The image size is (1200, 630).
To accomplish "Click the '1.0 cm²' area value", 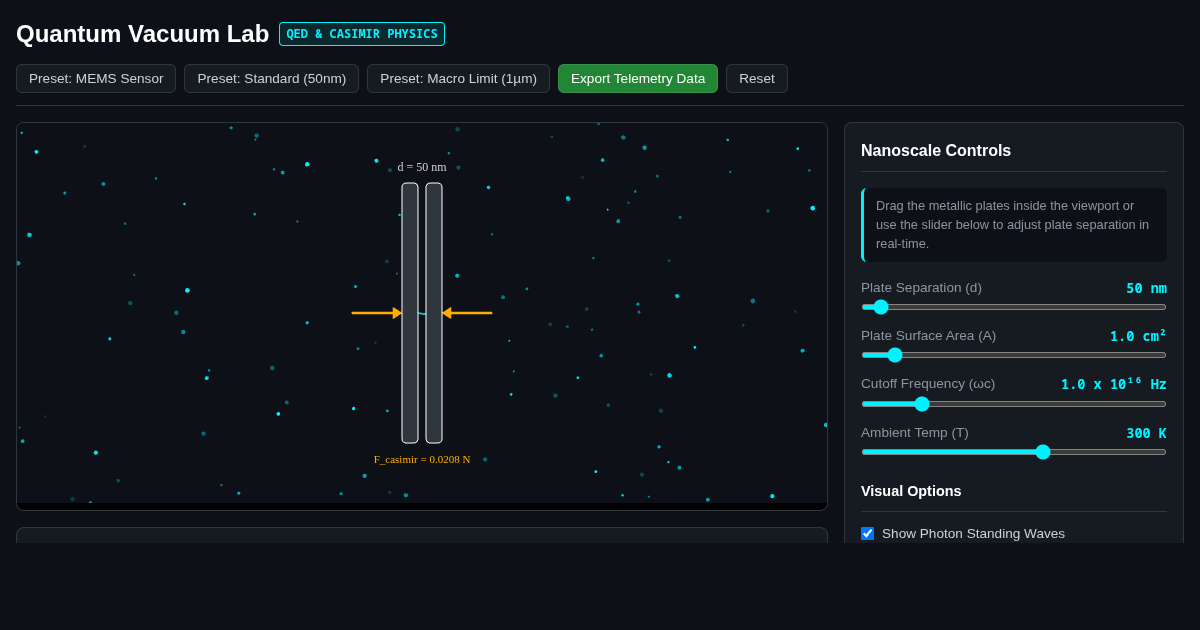I will coord(1138,336).
